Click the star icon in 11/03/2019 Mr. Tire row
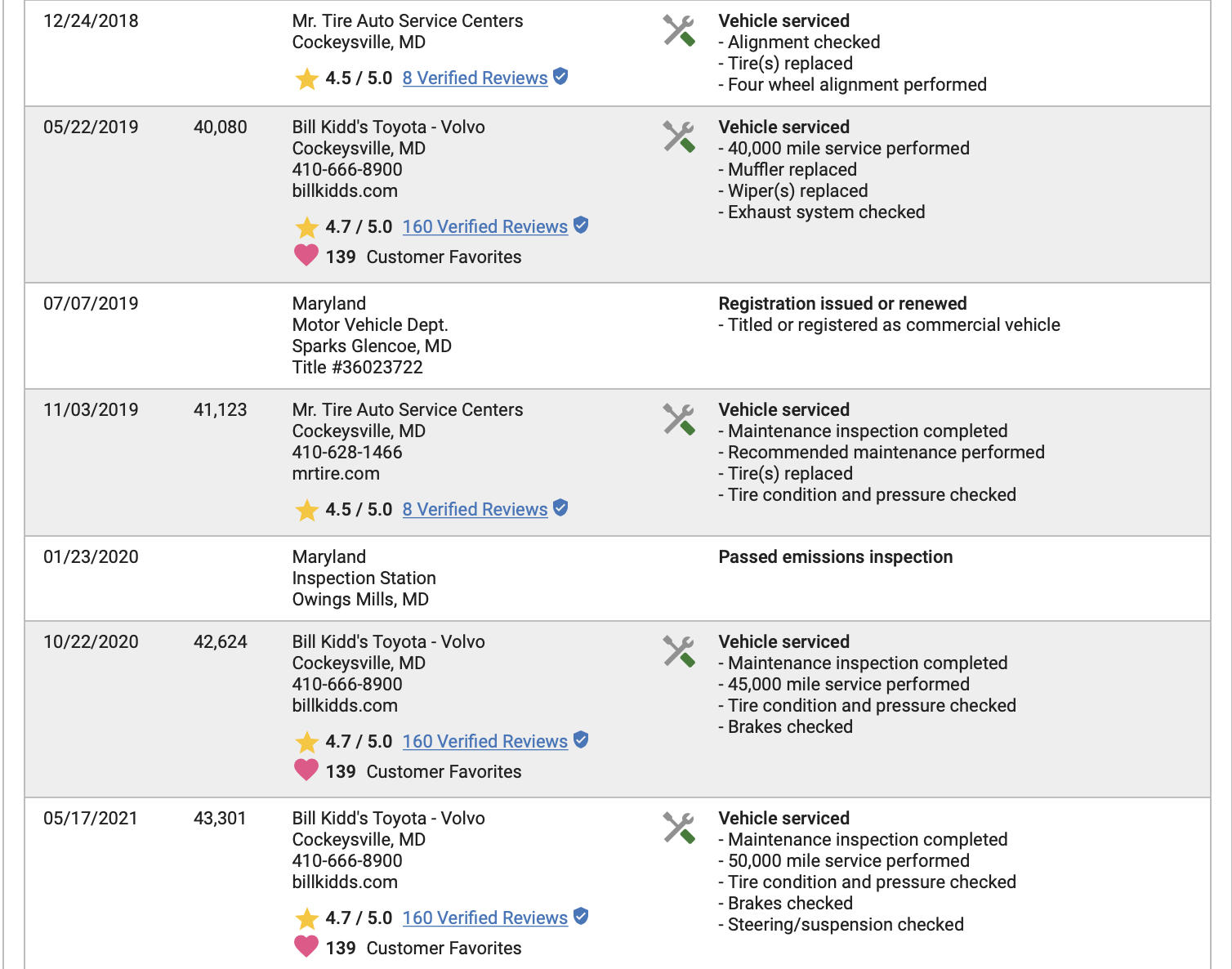 click(x=307, y=510)
